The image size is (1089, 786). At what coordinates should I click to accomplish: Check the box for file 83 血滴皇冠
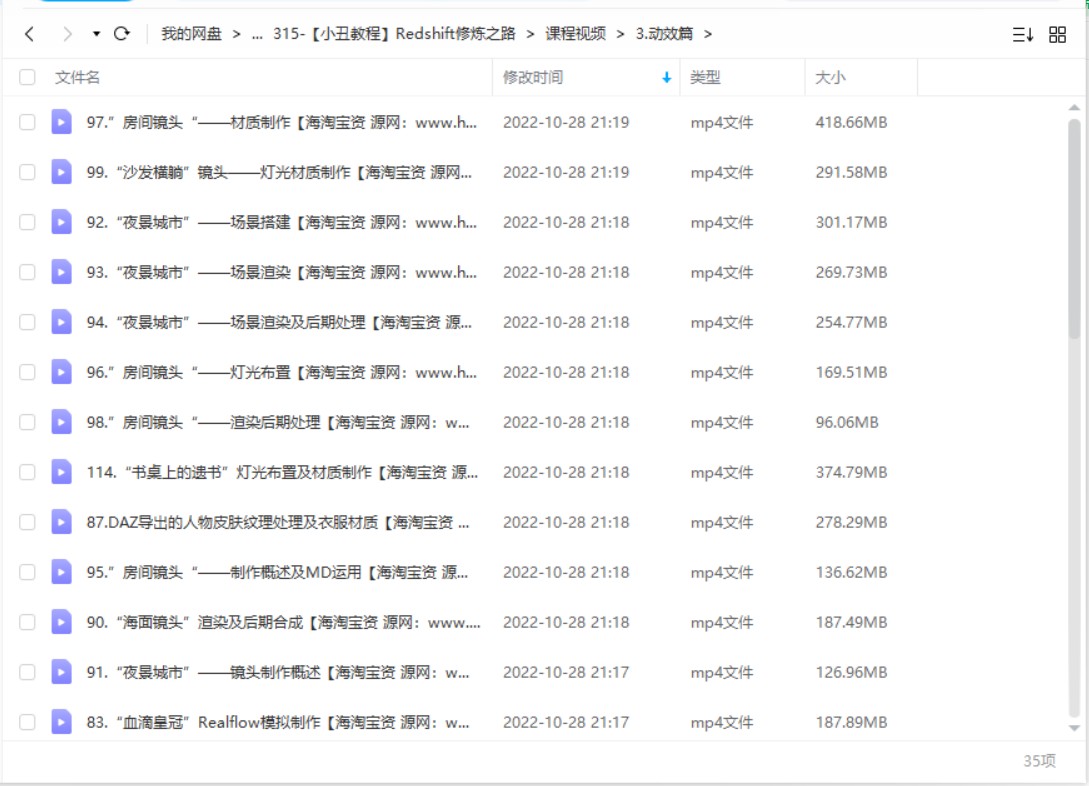27,722
